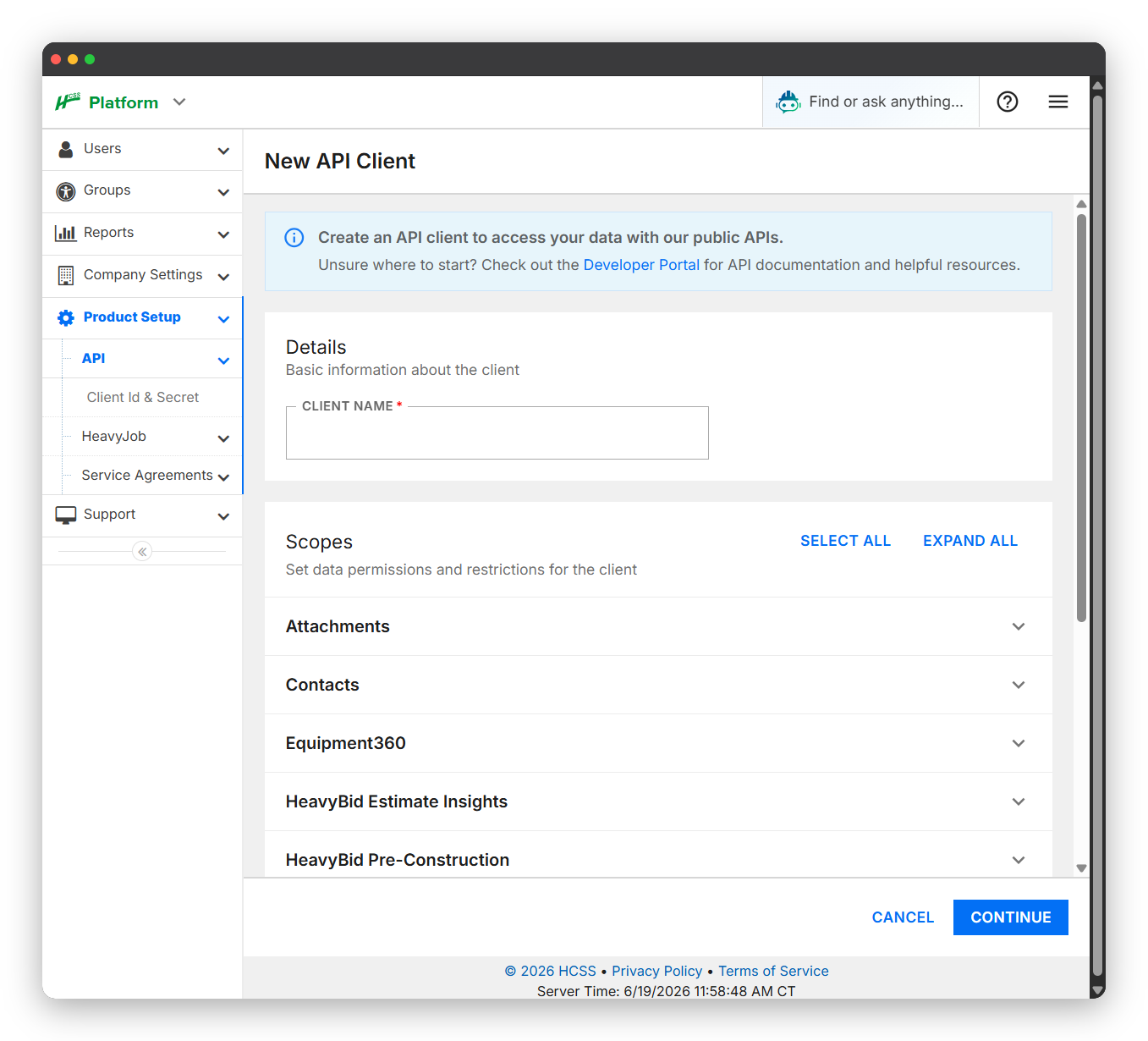This screenshot has height=1041, width=1148.
Task: Click the Platform title text
Action: click(124, 102)
